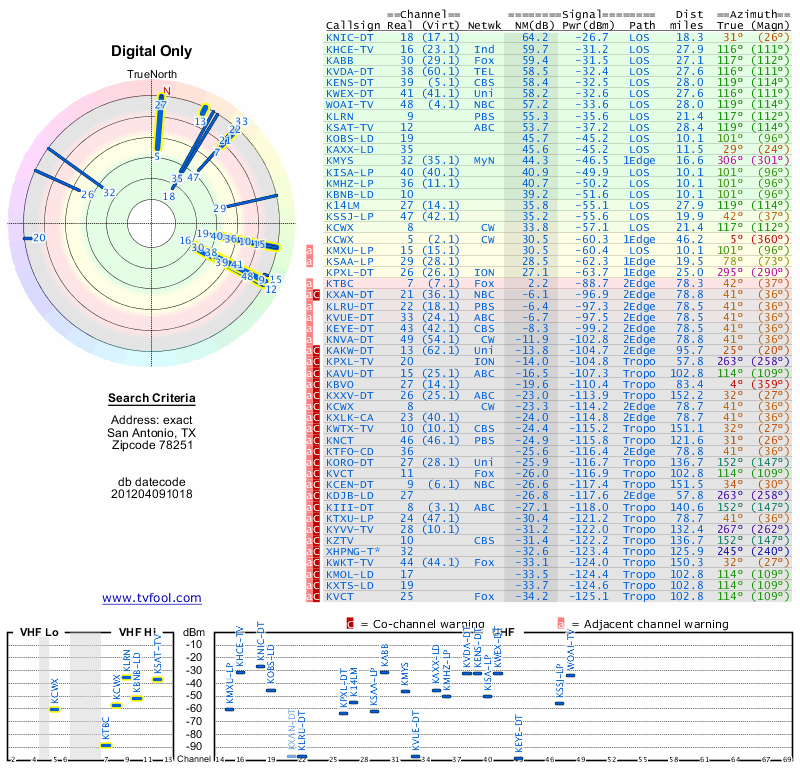The image size is (800, 768).
Task: Select KOBS-LD callsign in the table
Action: point(350,138)
